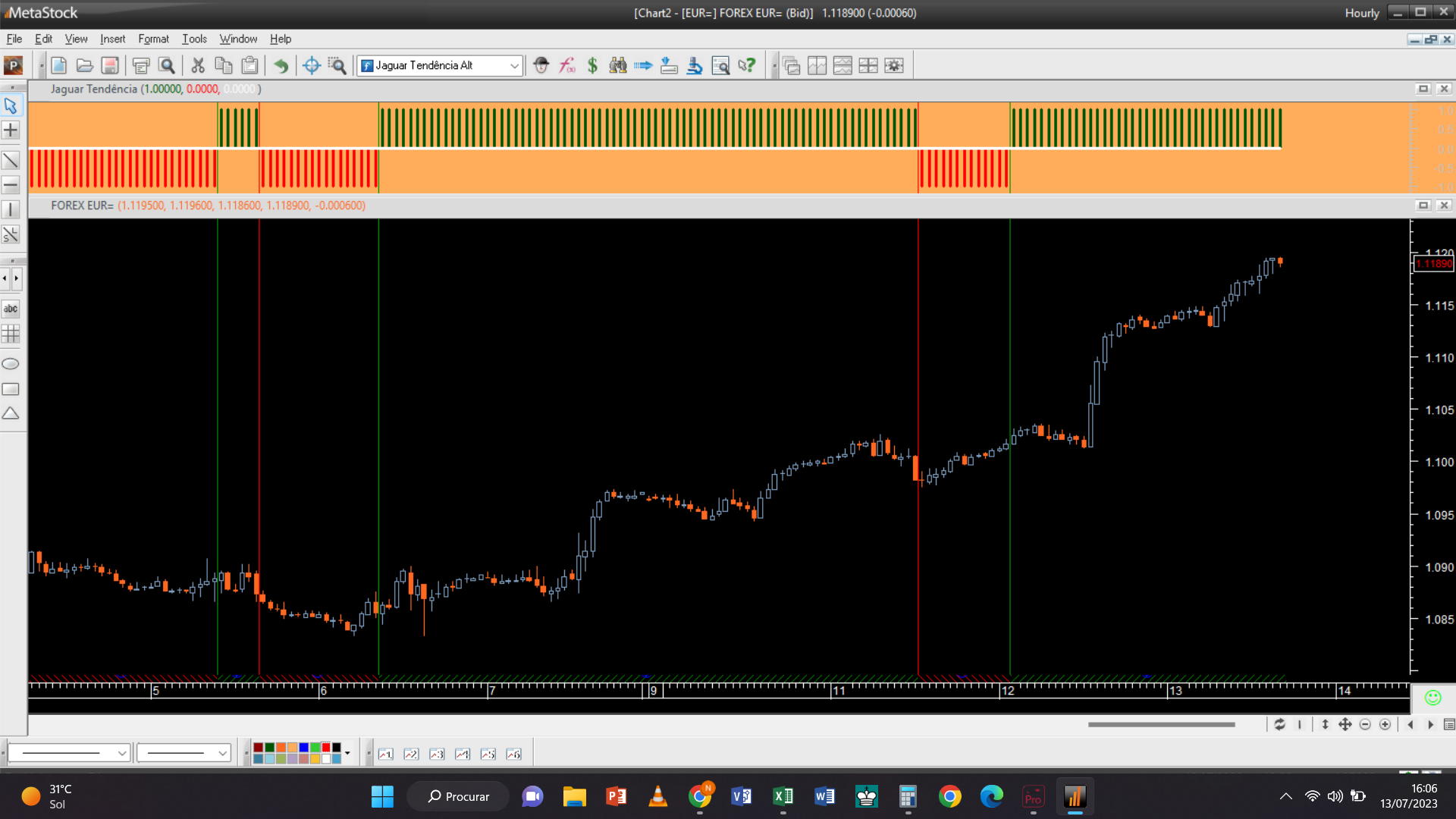Click the Indicator Builder f(x) icon

tap(567, 65)
